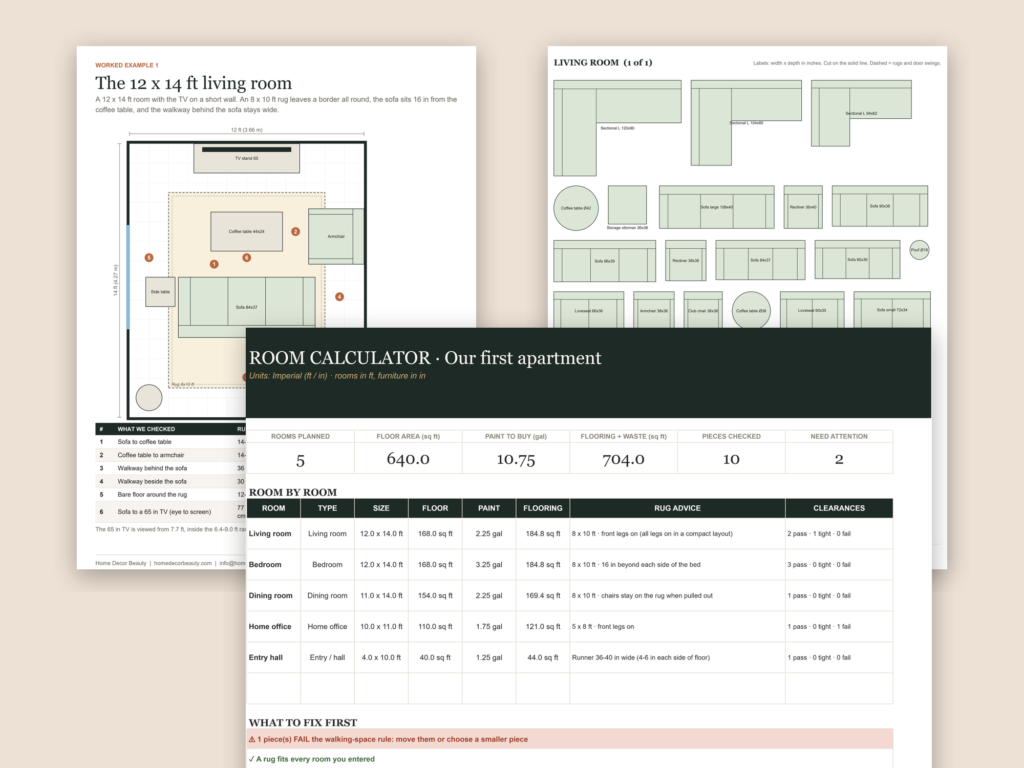Click the 3.25 gal paint cell for Bedroom
Viewport: 1024px width, 768px height.
pyautogui.click(x=489, y=564)
